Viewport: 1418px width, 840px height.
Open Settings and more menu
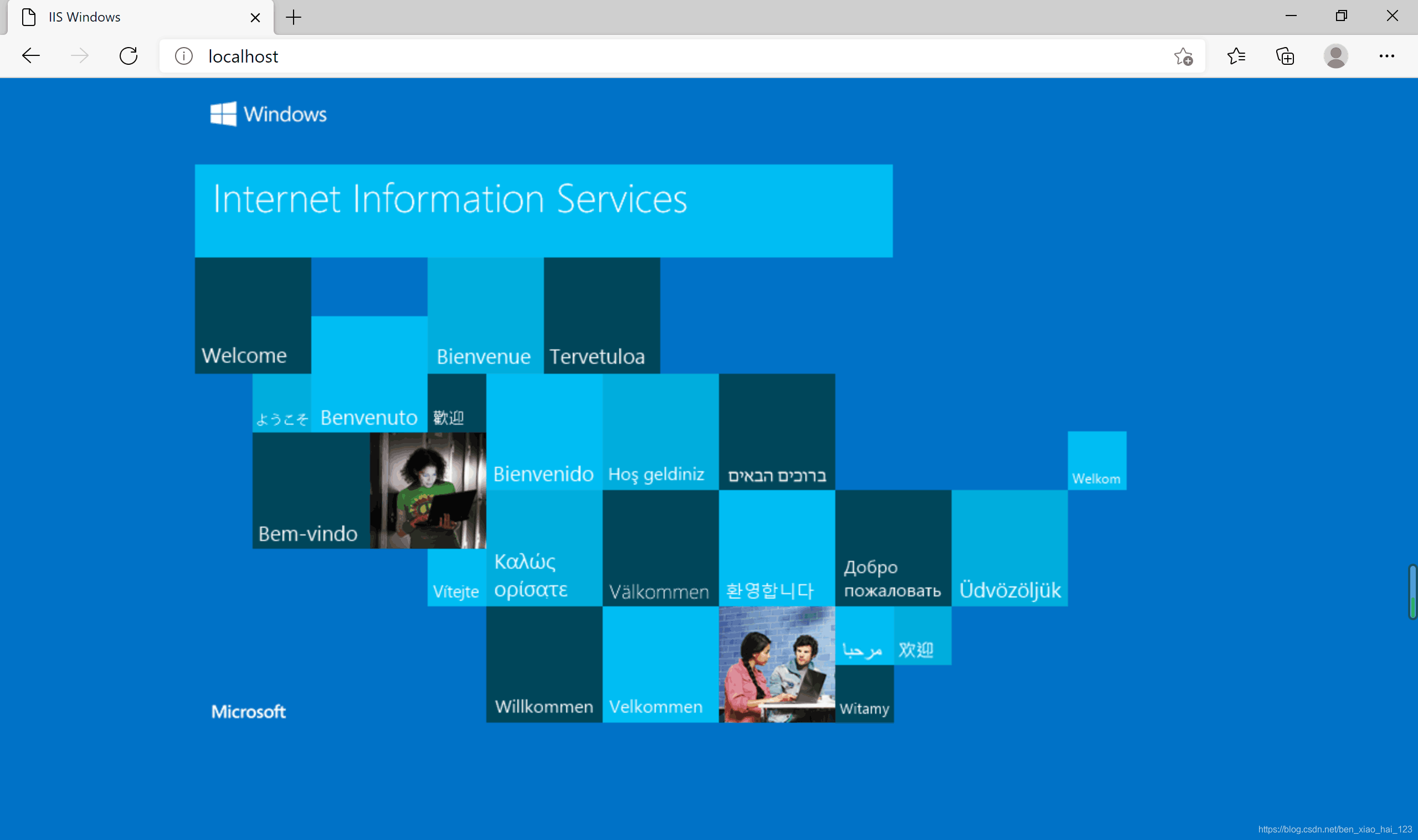click(1386, 56)
